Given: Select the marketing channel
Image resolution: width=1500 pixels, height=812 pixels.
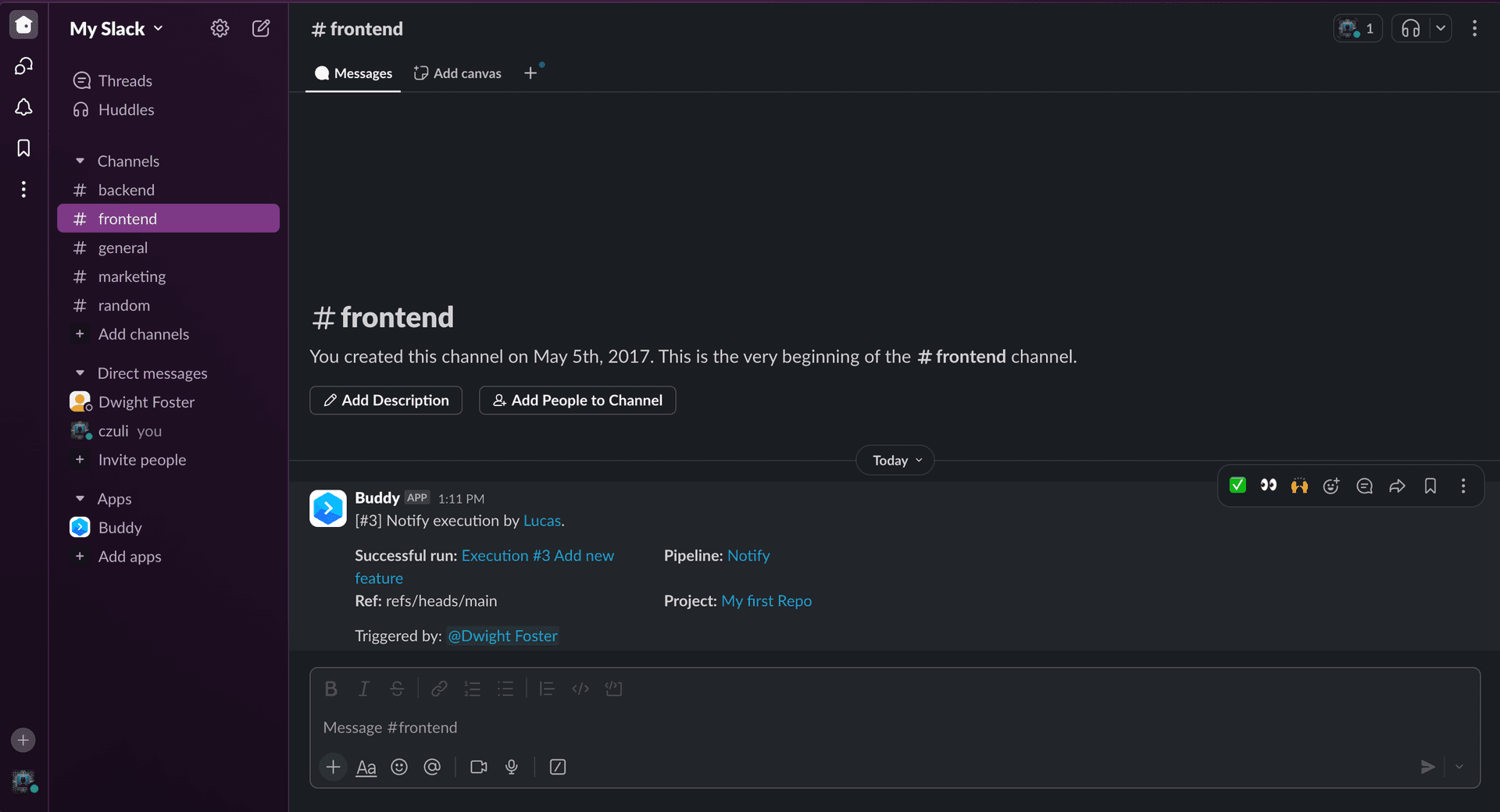Looking at the screenshot, I should click(131, 276).
